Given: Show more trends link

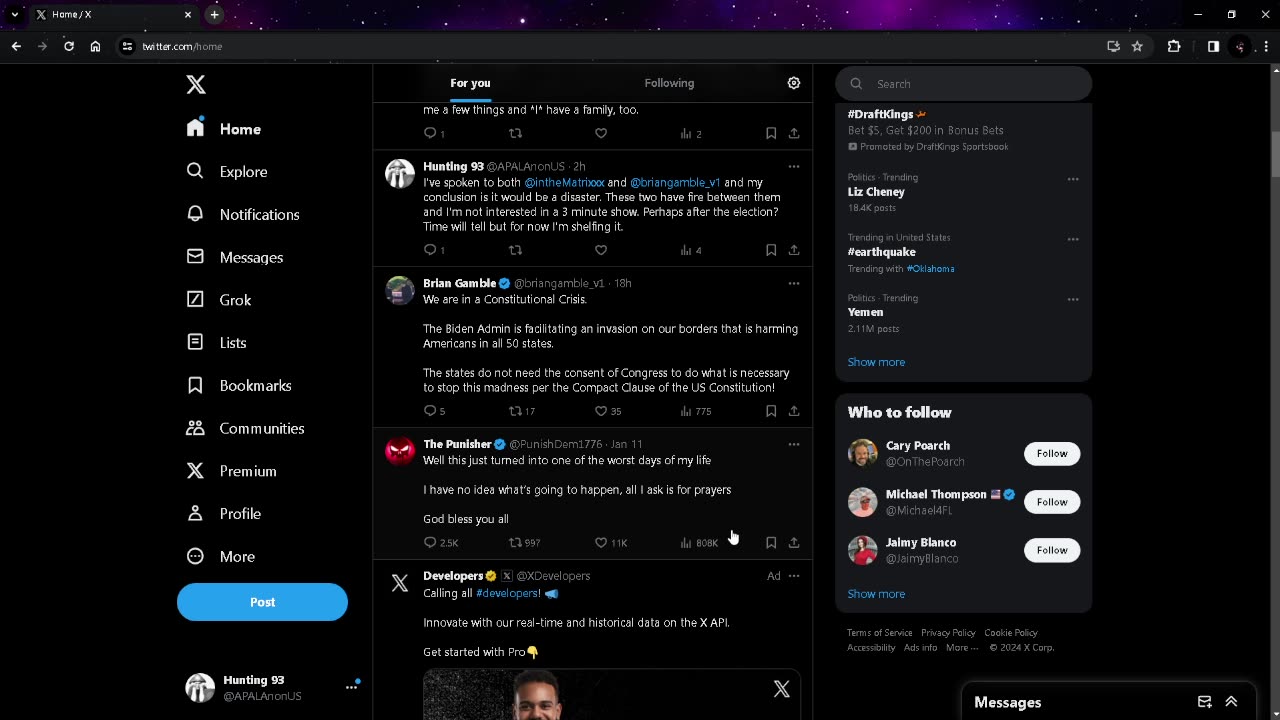Looking at the screenshot, I should click(x=876, y=362).
